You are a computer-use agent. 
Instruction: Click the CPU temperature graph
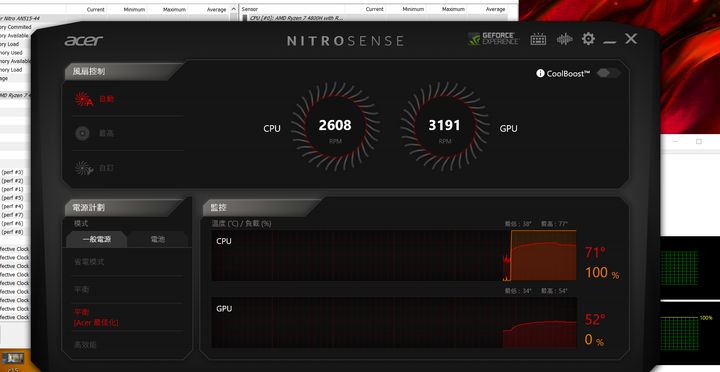tap(394, 255)
